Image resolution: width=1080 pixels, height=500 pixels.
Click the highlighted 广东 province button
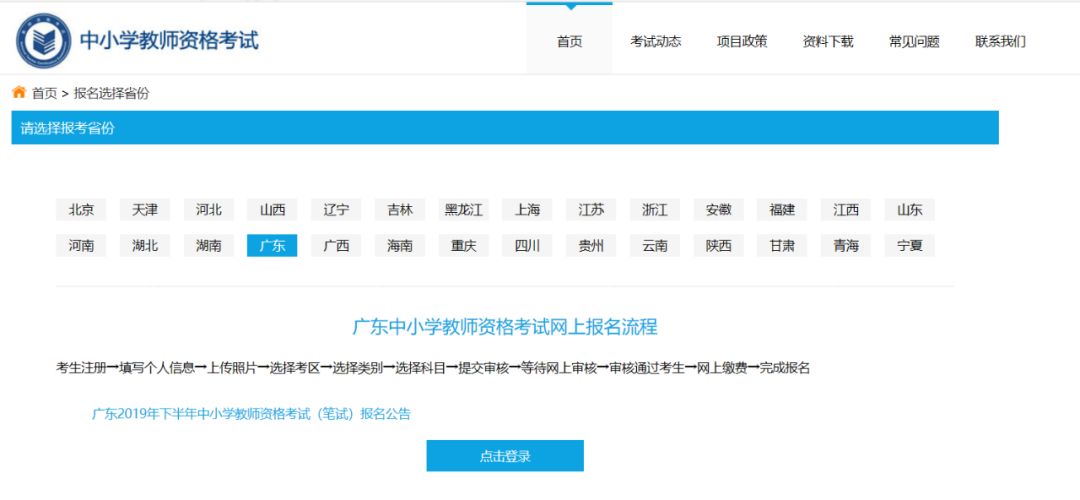(272, 246)
